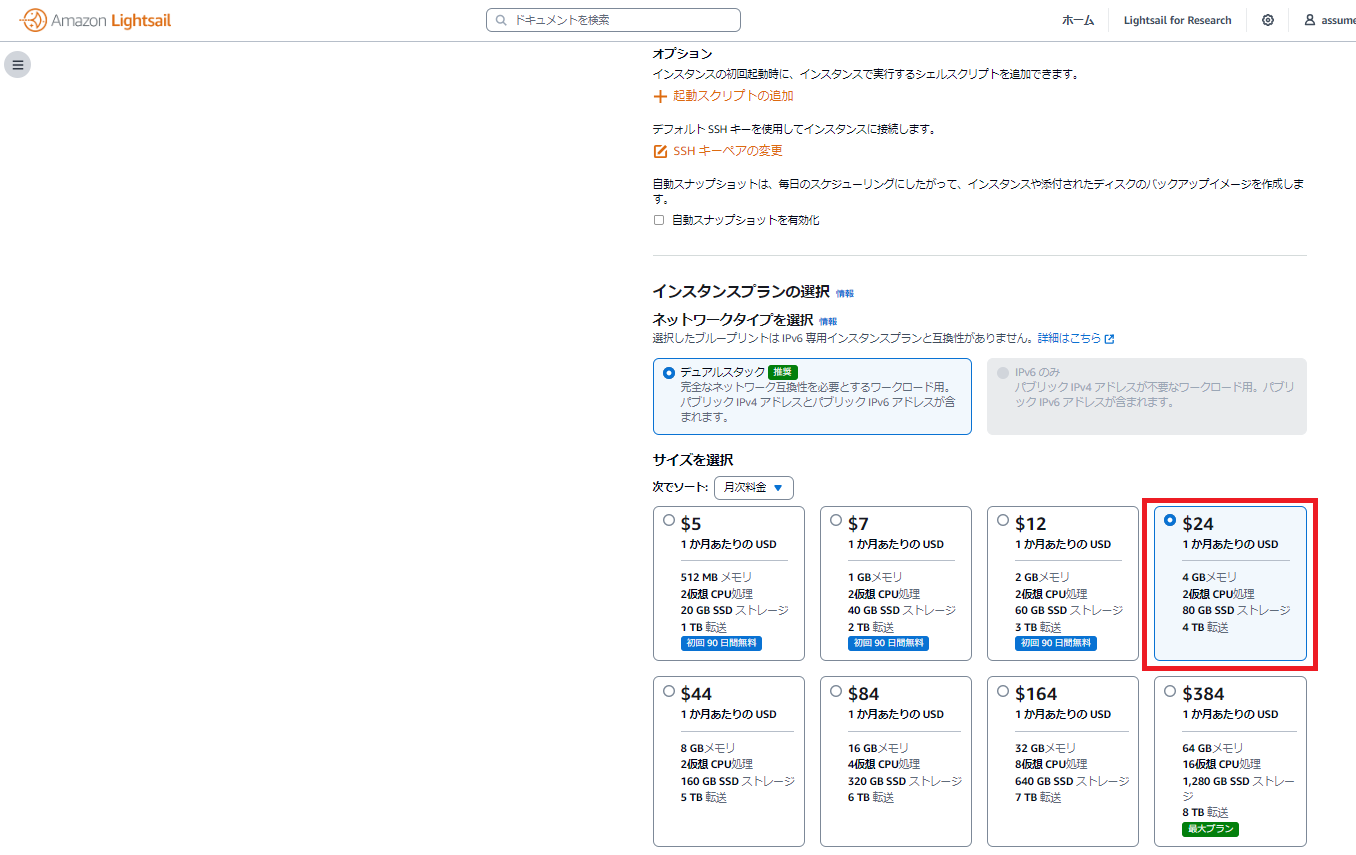Click 80 GB SSD ストレージ in $24 plan
This screenshot has height=855, width=1356.
[1236, 610]
